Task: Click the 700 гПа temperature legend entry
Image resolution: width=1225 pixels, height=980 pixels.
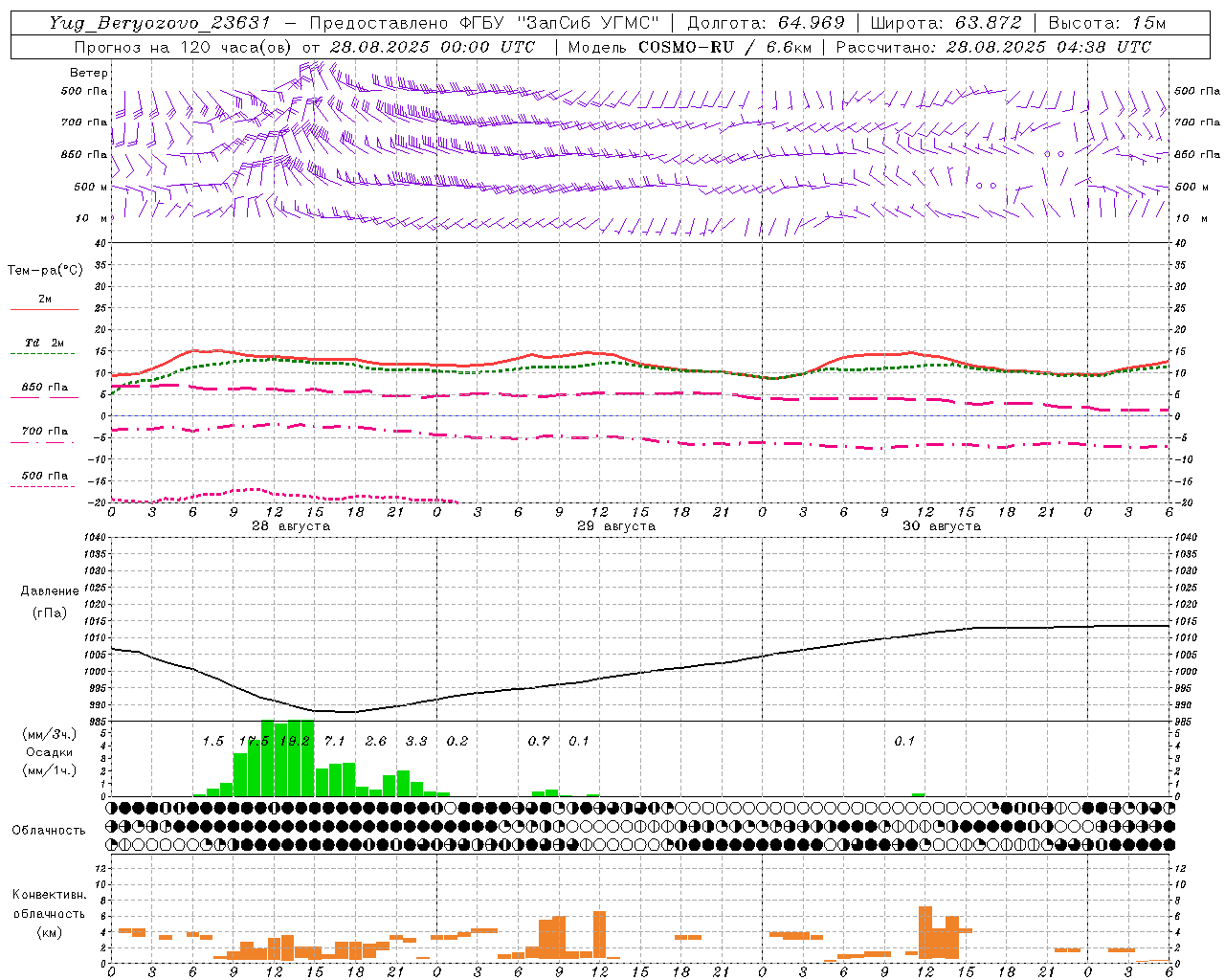Action: (44, 432)
